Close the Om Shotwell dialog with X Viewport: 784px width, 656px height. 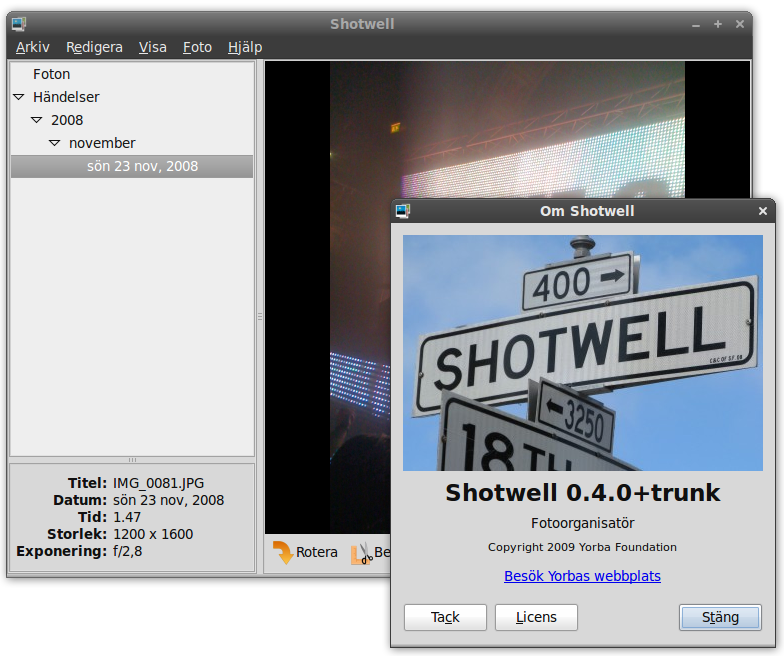pyautogui.click(x=762, y=211)
